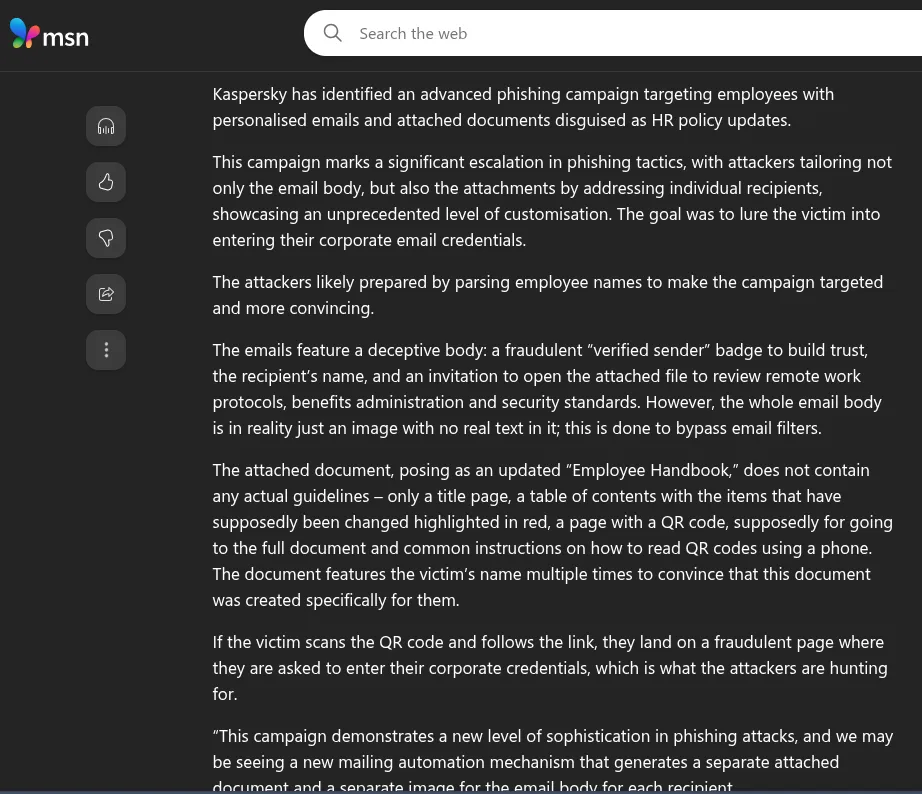Click the word 'Kaspersky' at article start
Viewport: 922px width, 794px height.
coord(250,94)
